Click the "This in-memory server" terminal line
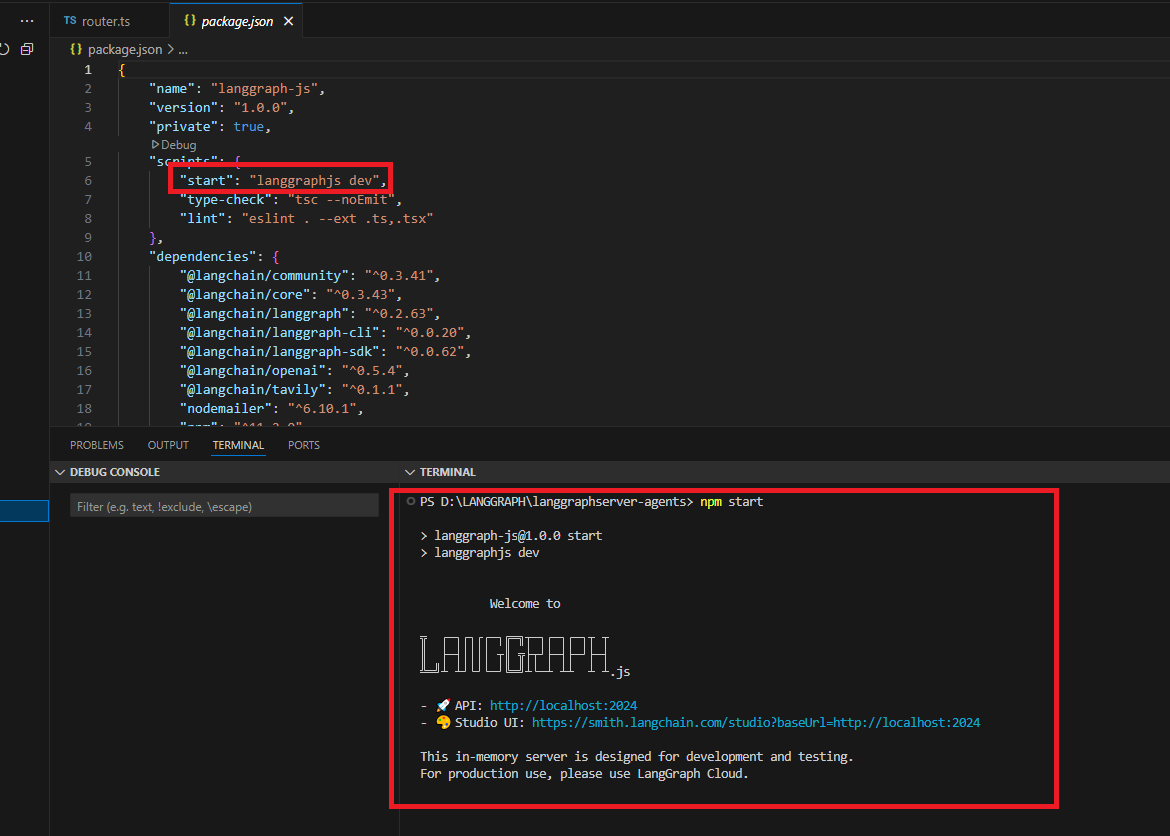 click(x=636, y=757)
